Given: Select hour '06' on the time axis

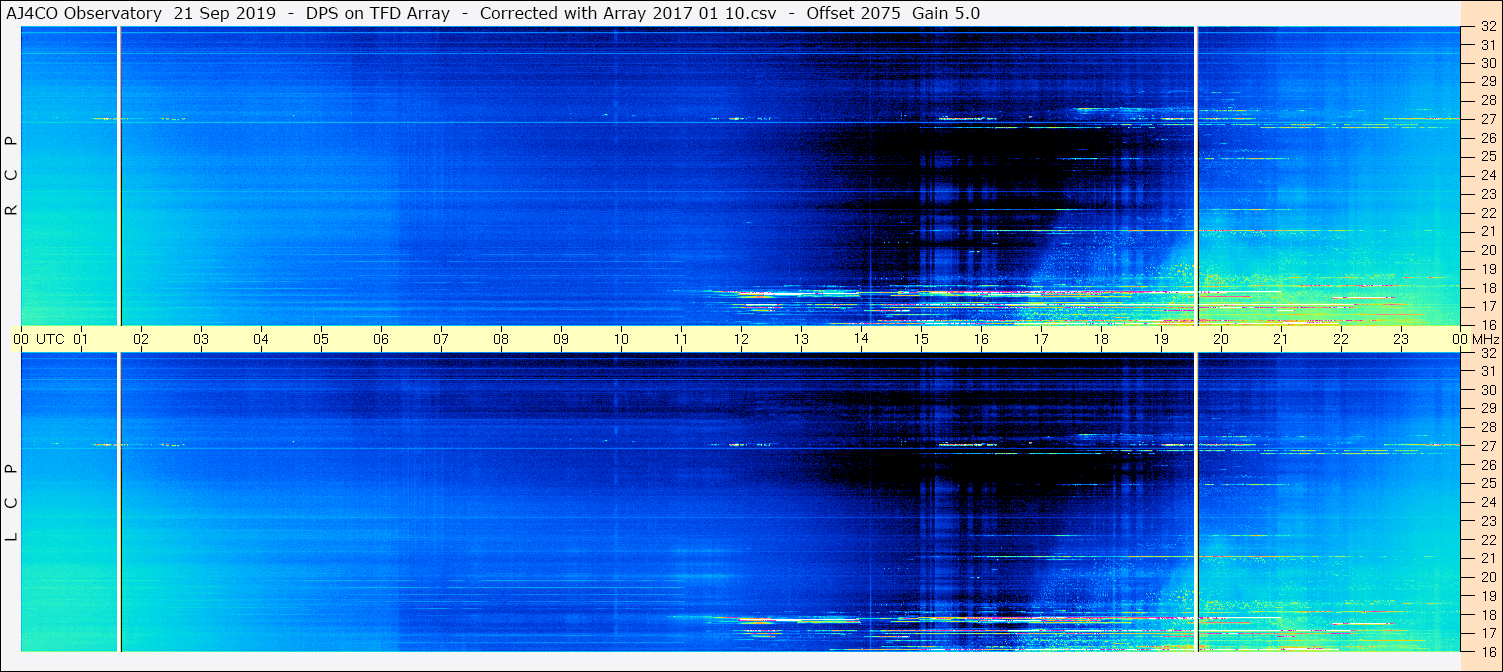Looking at the screenshot, I should click(x=381, y=339).
